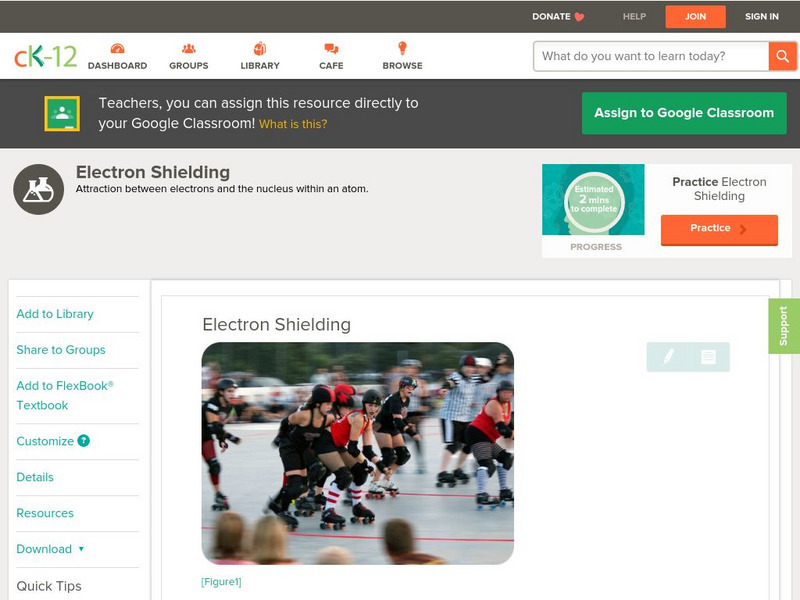Image resolution: width=800 pixels, height=600 pixels.
Task: Click Add to FlexBook Textbook link
Action: (x=65, y=395)
